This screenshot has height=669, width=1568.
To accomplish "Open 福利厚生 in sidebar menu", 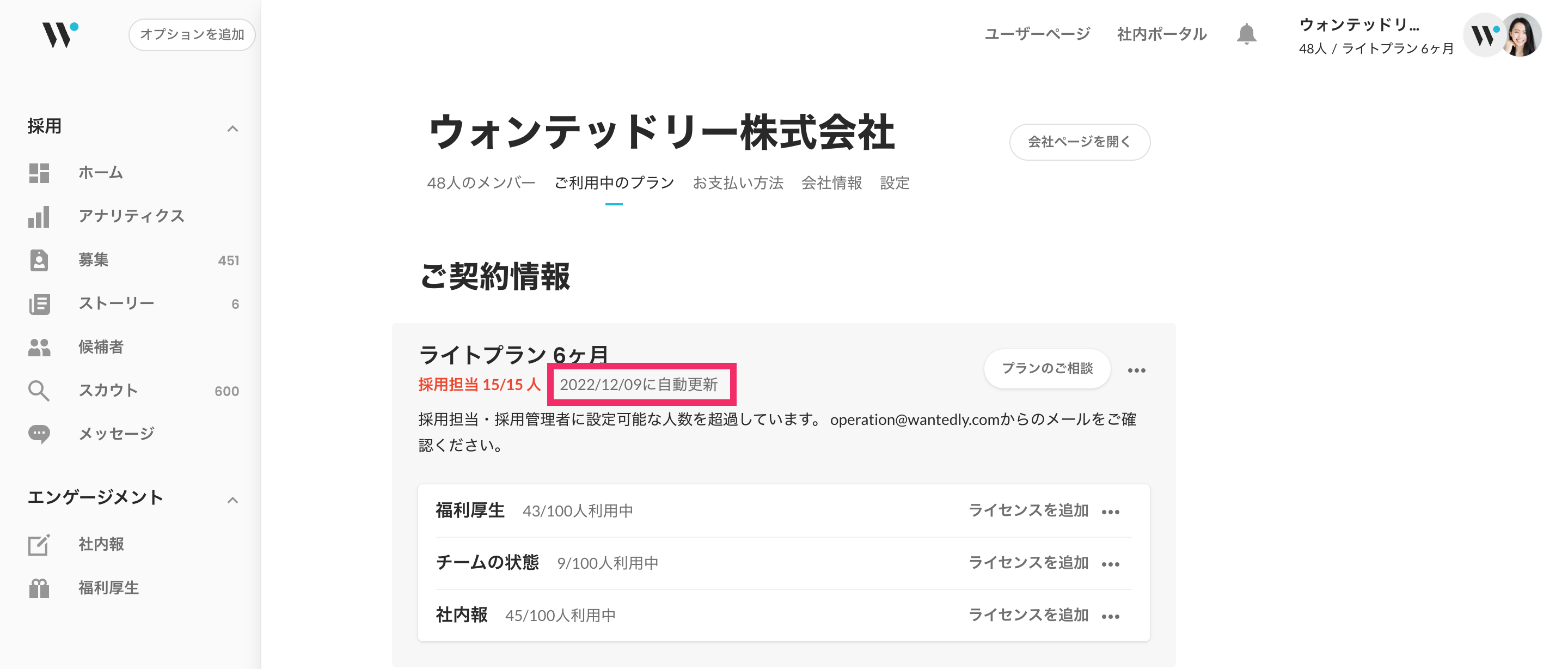I will pyautogui.click(x=108, y=588).
